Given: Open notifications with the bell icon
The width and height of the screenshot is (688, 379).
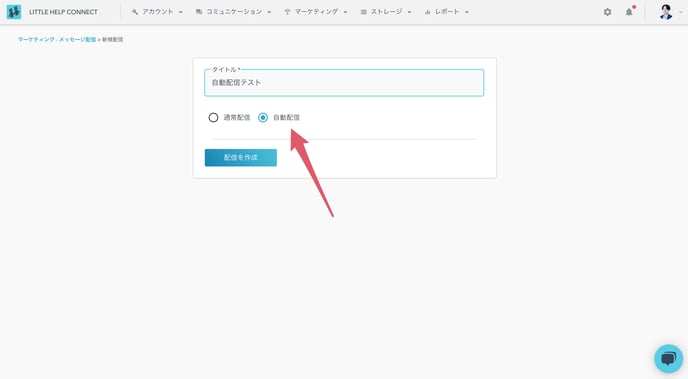Looking at the screenshot, I should click(629, 12).
